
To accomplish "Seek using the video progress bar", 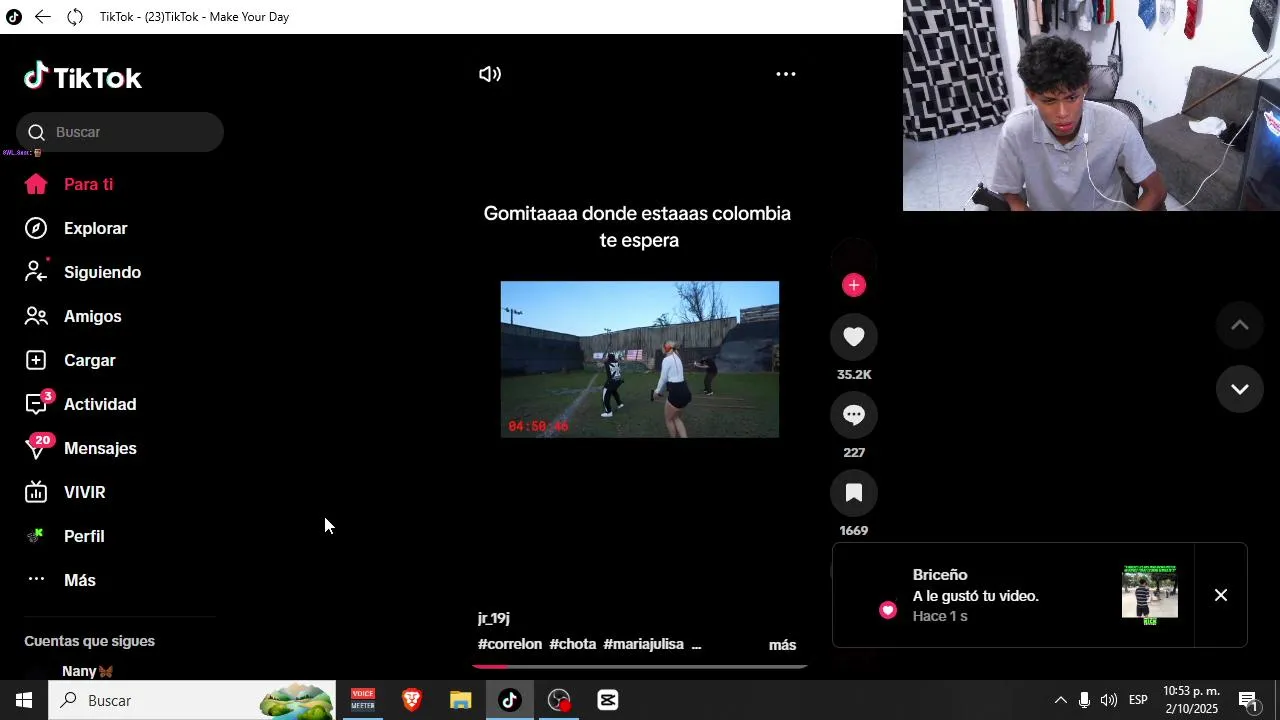I will tap(640, 665).
